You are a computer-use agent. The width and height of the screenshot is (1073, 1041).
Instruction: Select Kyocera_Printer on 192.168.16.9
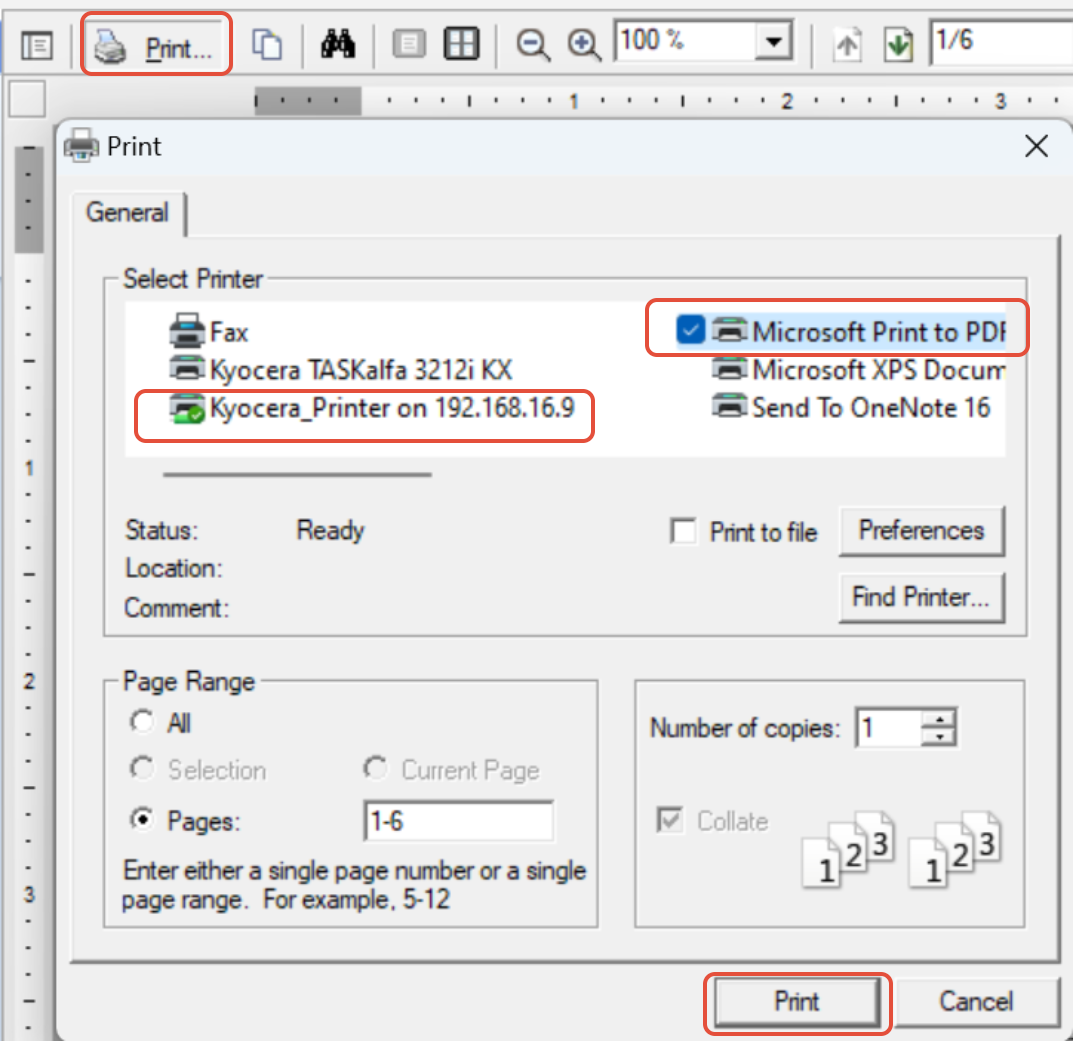tap(372, 409)
